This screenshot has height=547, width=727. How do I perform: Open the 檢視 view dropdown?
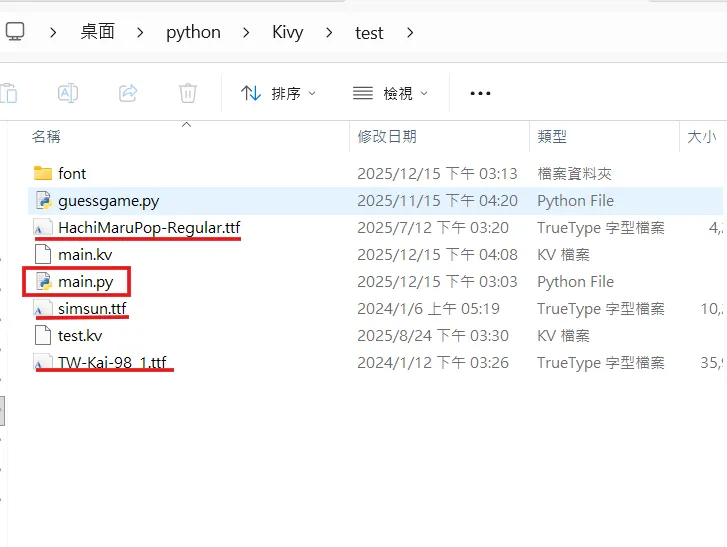click(x=390, y=94)
